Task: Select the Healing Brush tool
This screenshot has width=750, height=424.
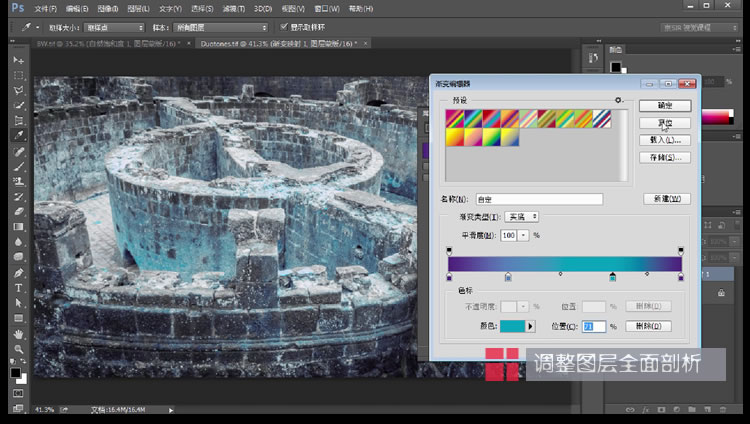Action: tap(18, 152)
